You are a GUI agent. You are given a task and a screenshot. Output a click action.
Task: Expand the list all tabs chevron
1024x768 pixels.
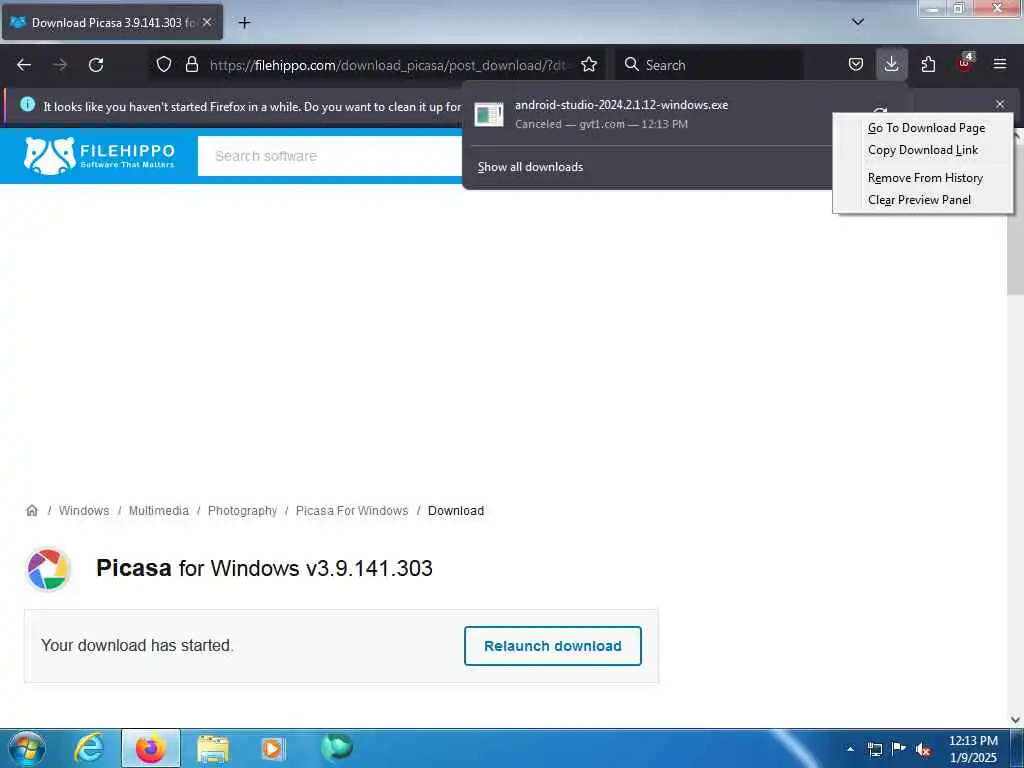pos(858,22)
